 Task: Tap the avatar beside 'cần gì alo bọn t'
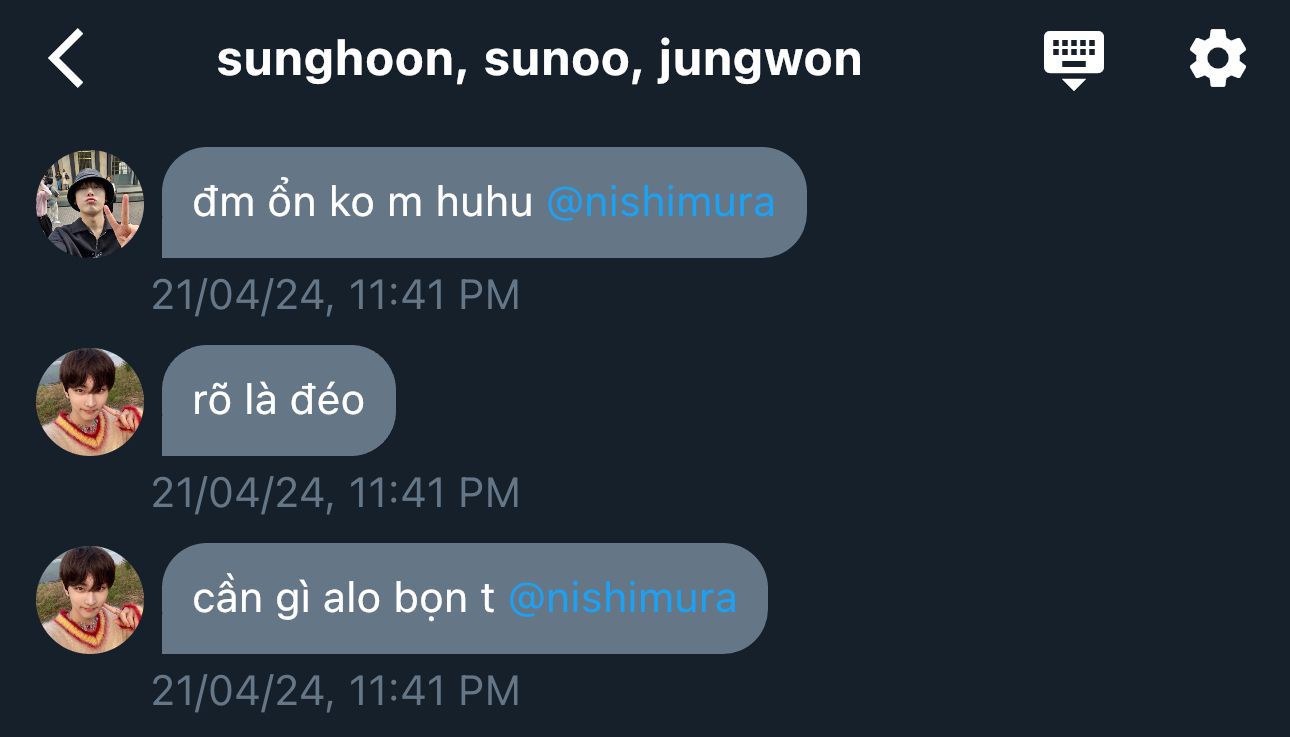point(90,600)
